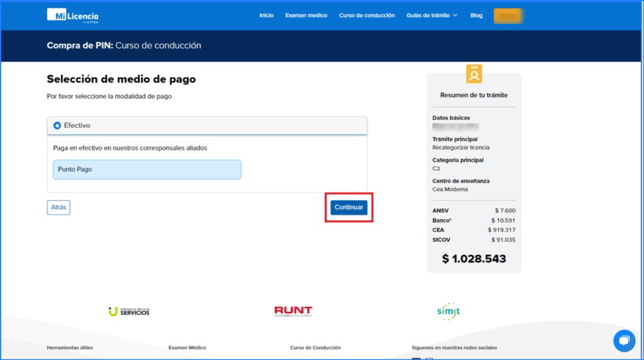This screenshot has width=644, height=360.
Task: Open the Servicios logo link
Action: coord(129,312)
